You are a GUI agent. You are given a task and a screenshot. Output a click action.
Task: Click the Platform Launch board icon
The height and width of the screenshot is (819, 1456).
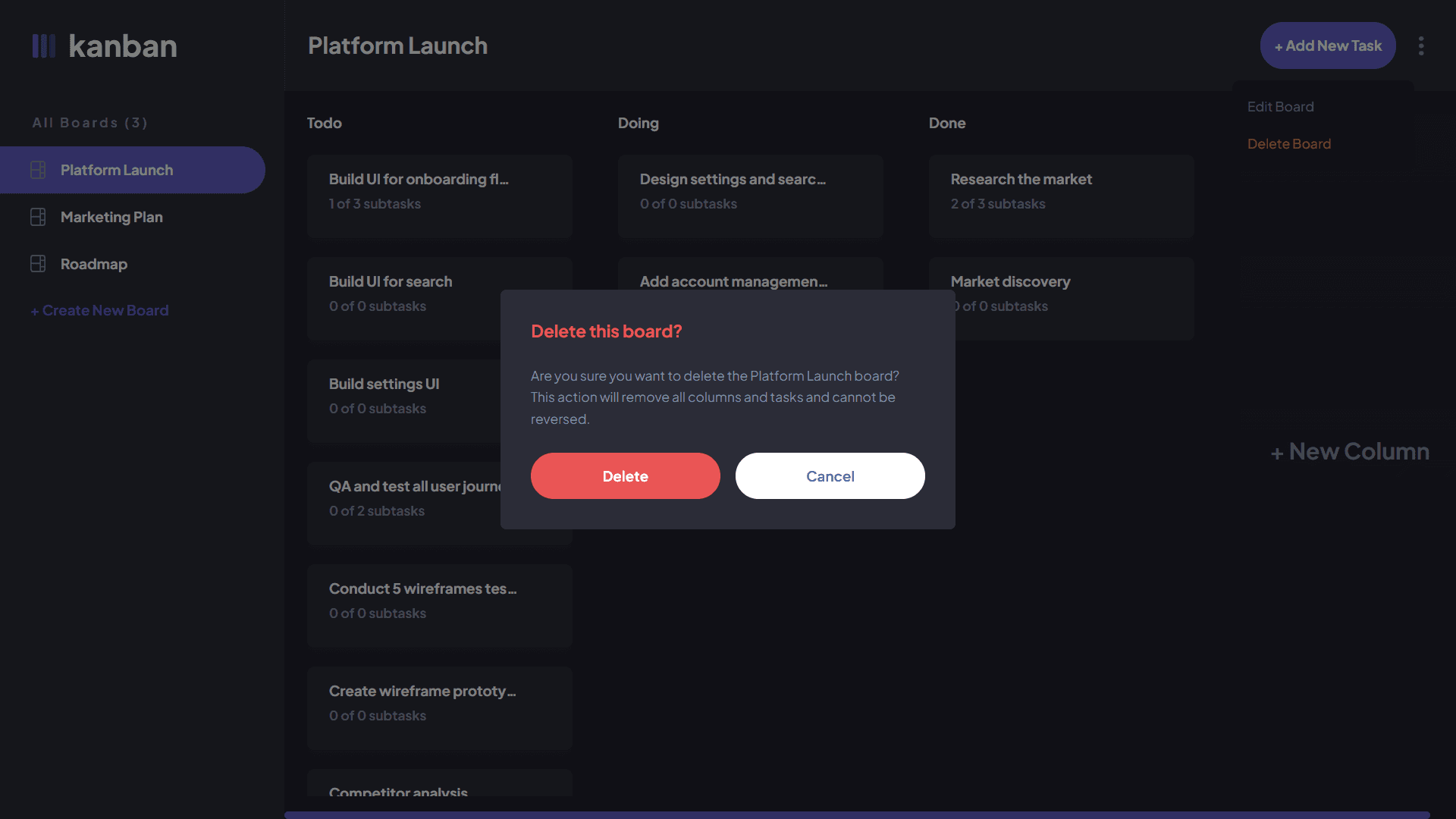(x=38, y=170)
